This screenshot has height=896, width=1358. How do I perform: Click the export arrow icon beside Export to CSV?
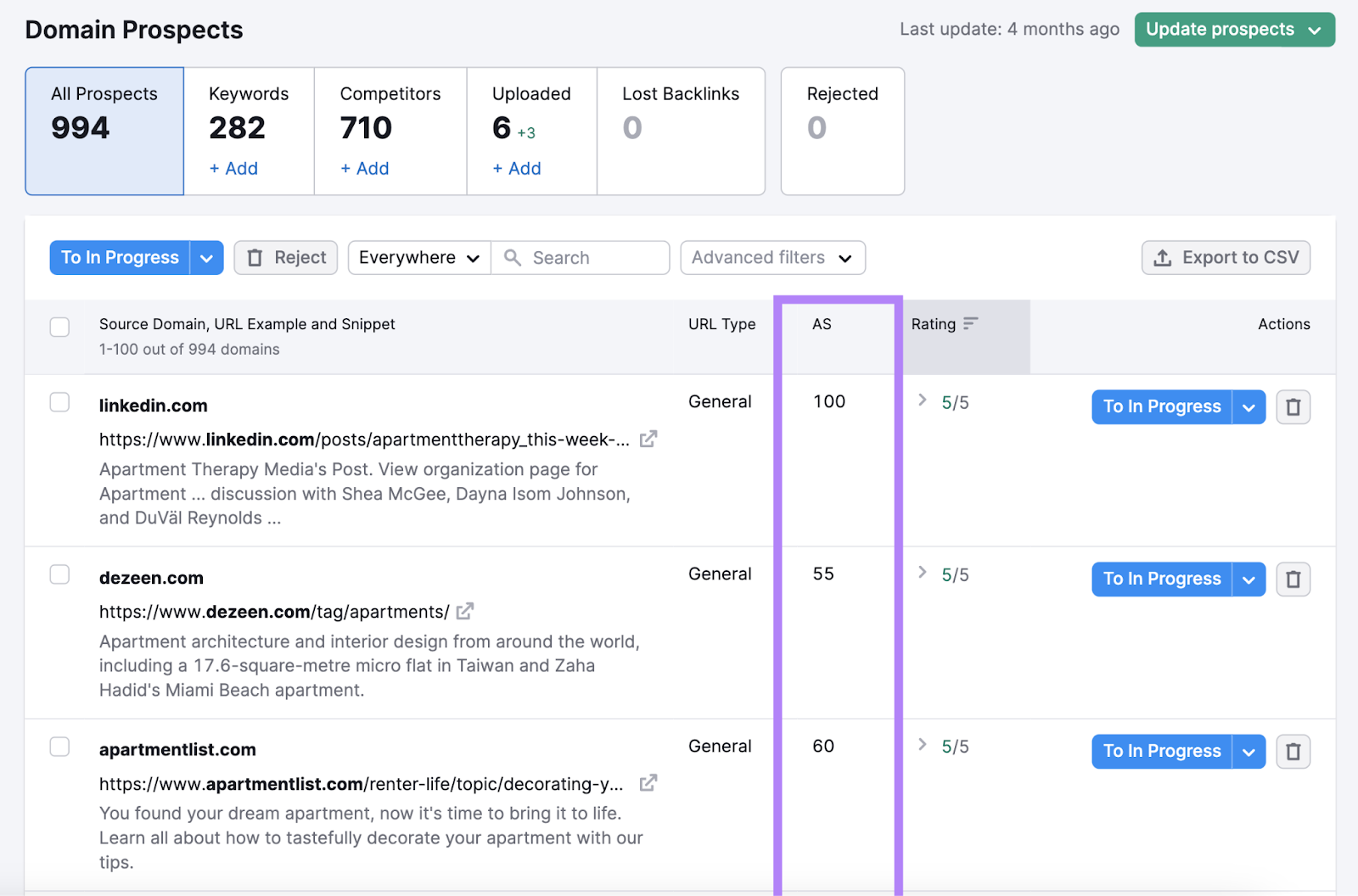1163,257
